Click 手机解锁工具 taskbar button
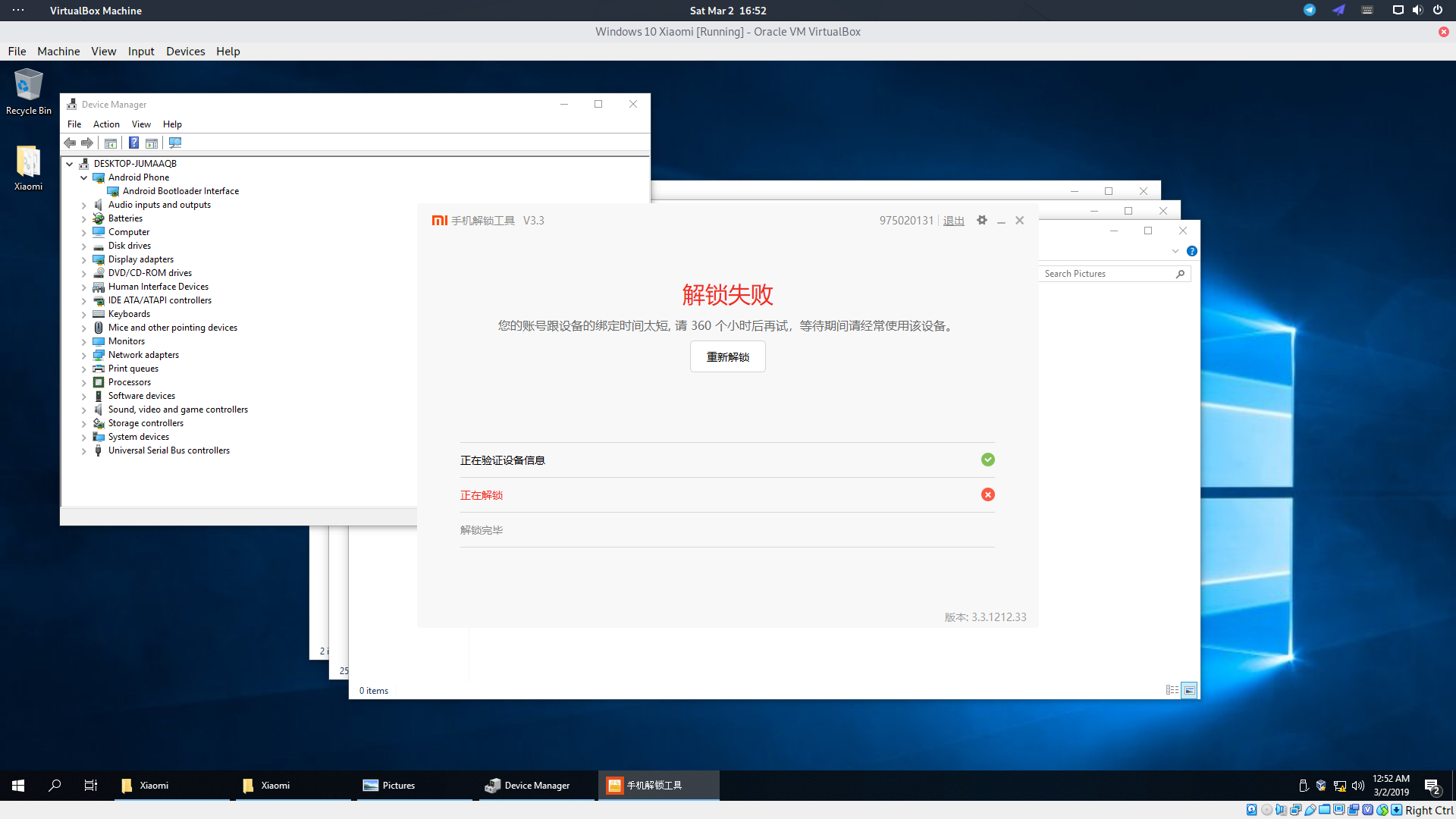The height and width of the screenshot is (819, 1456). tap(659, 786)
